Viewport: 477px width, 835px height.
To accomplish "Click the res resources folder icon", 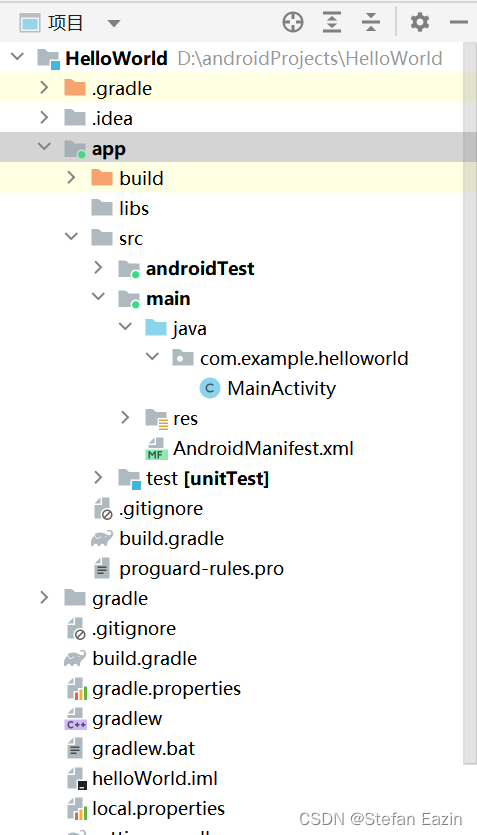I will [x=157, y=419].
